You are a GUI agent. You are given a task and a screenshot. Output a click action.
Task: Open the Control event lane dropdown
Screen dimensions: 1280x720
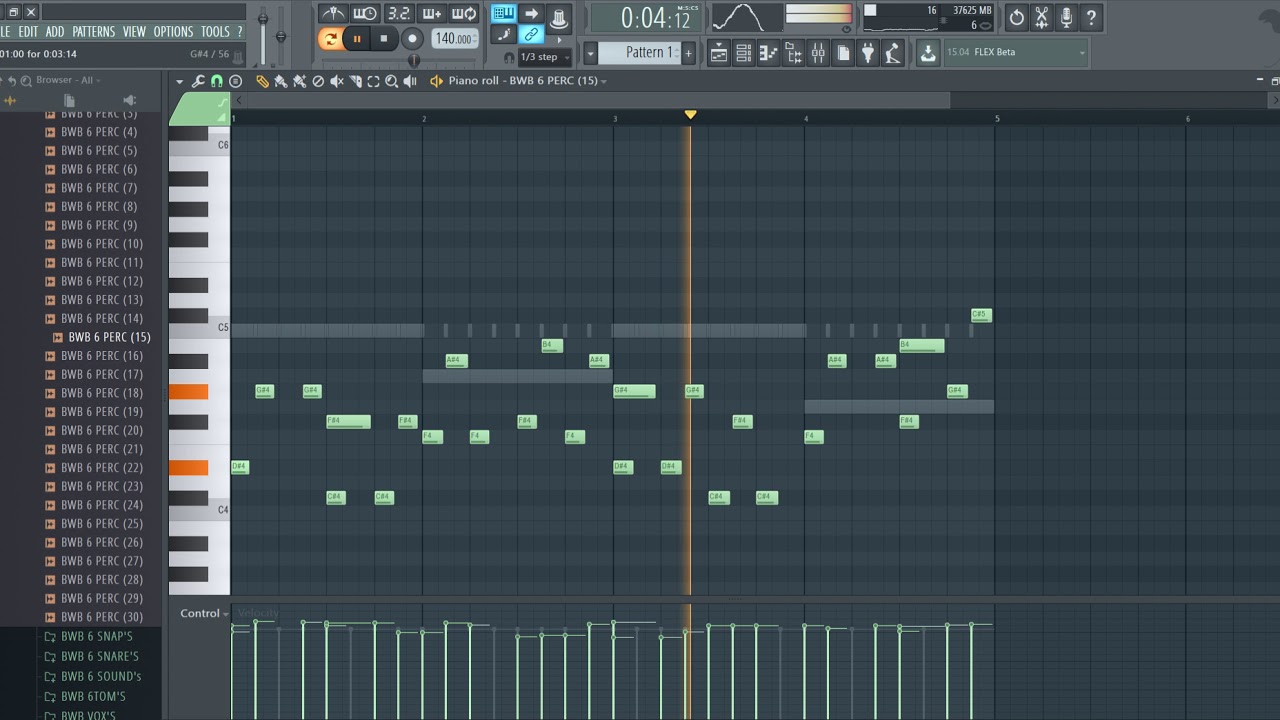[x=205, y=613]
